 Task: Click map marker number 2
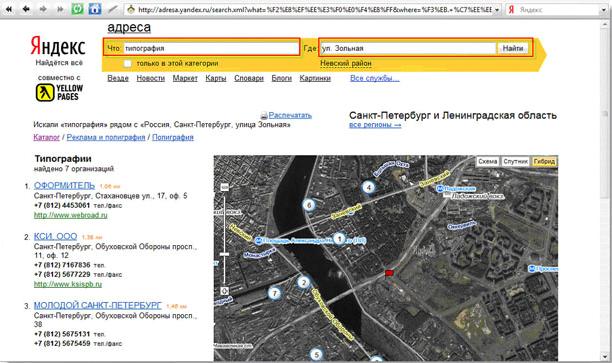[304, 282]
